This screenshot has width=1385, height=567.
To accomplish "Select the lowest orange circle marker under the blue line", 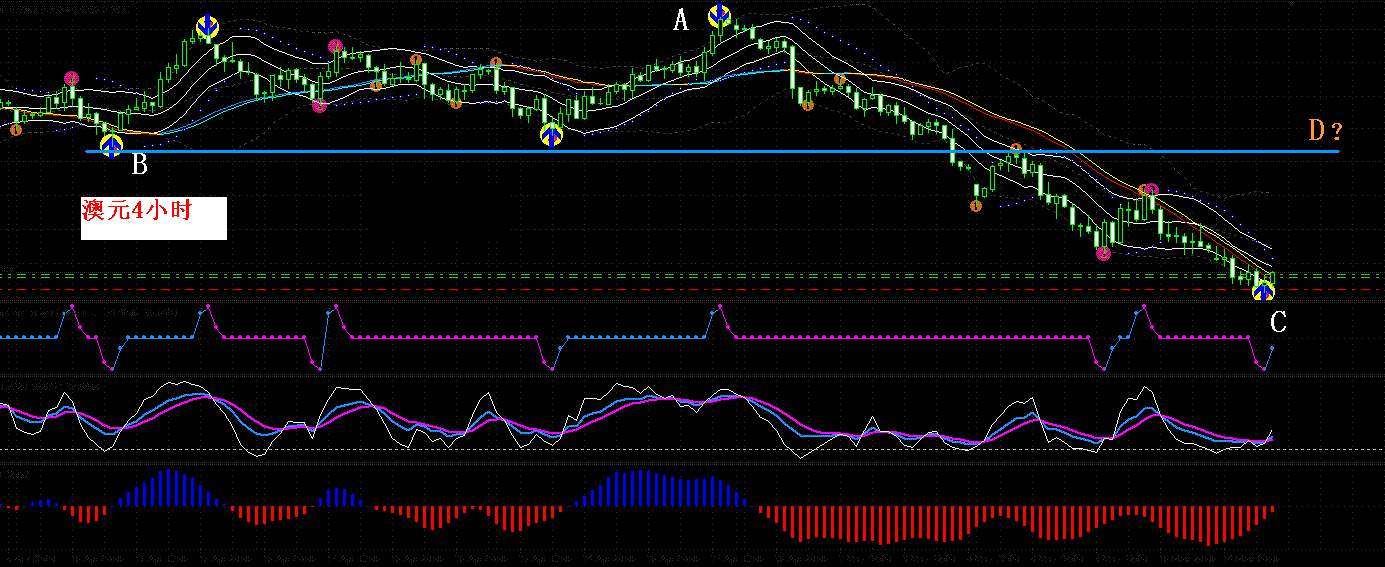I will click(x=976, y=206).
